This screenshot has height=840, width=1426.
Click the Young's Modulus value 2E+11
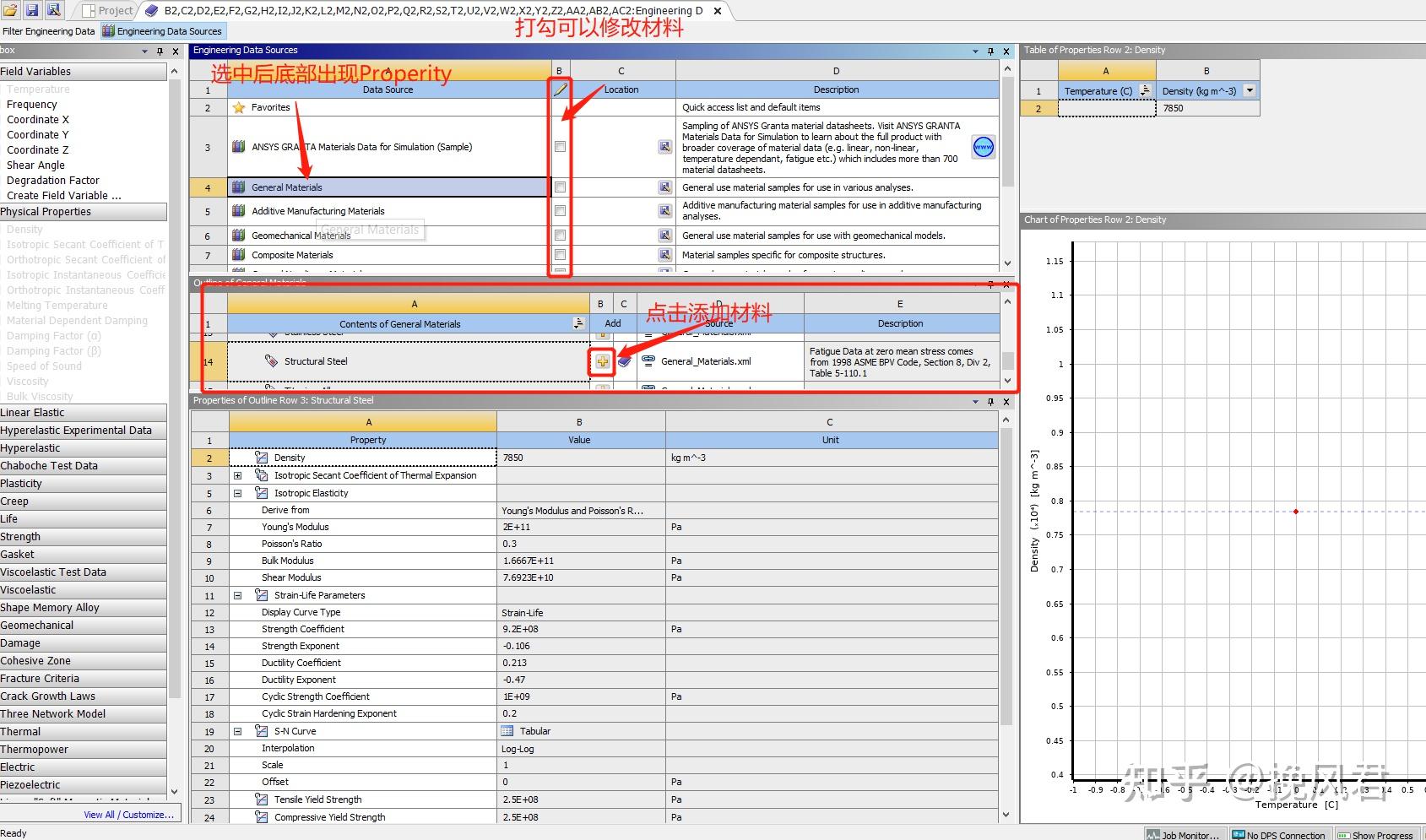coord(581,527)
